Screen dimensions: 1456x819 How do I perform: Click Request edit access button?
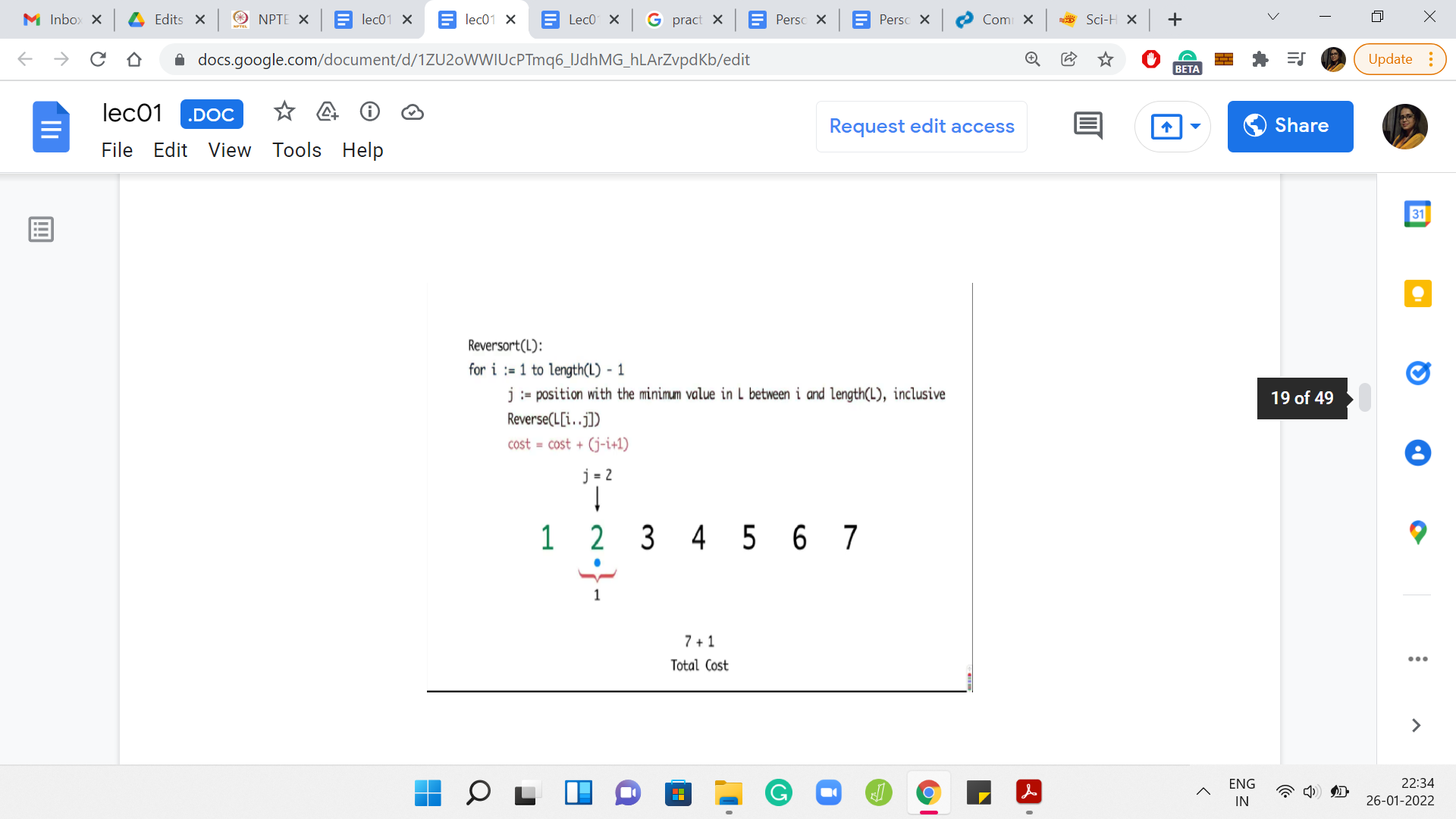921,126
